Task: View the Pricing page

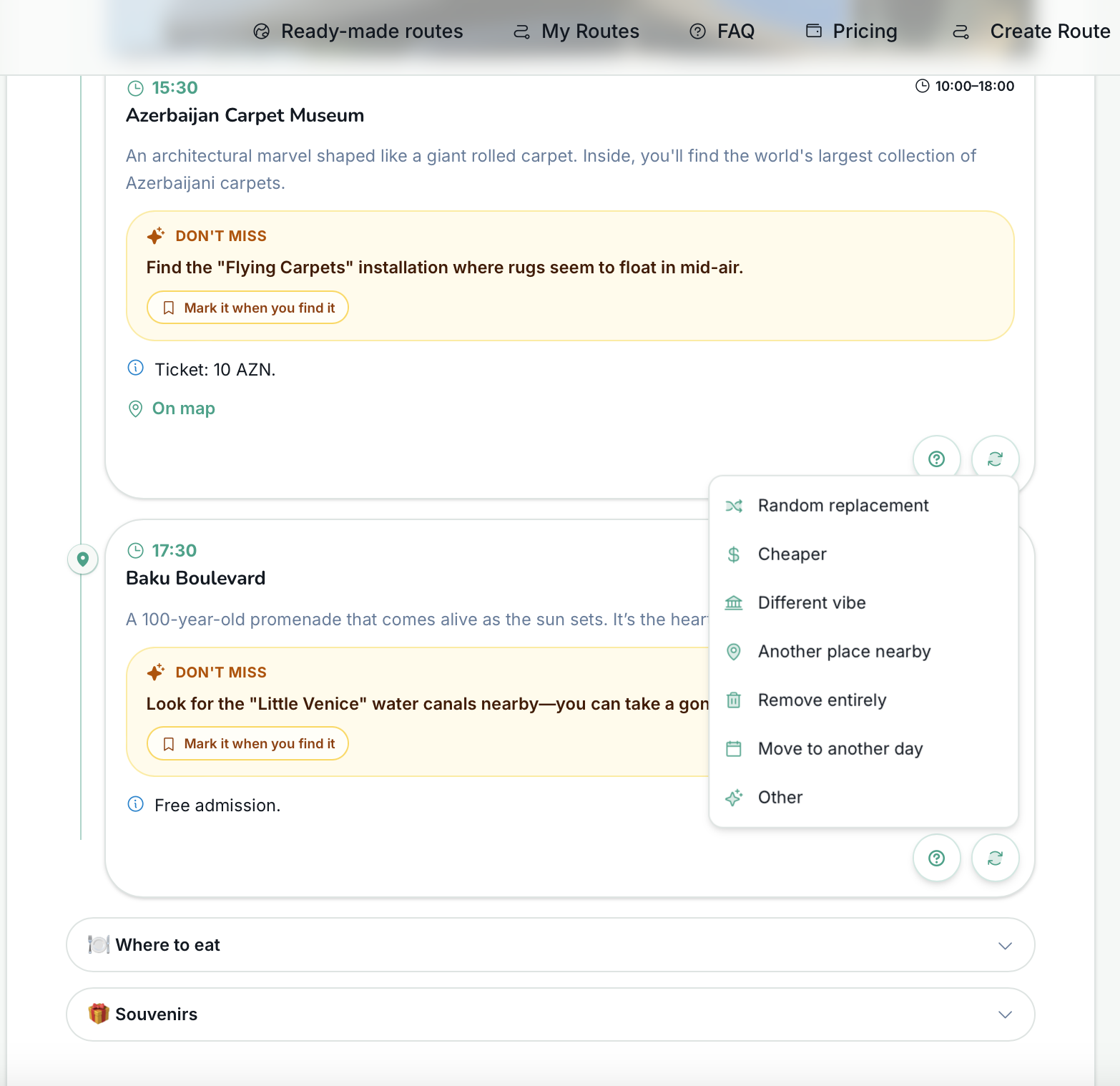Action: point(851,31)
